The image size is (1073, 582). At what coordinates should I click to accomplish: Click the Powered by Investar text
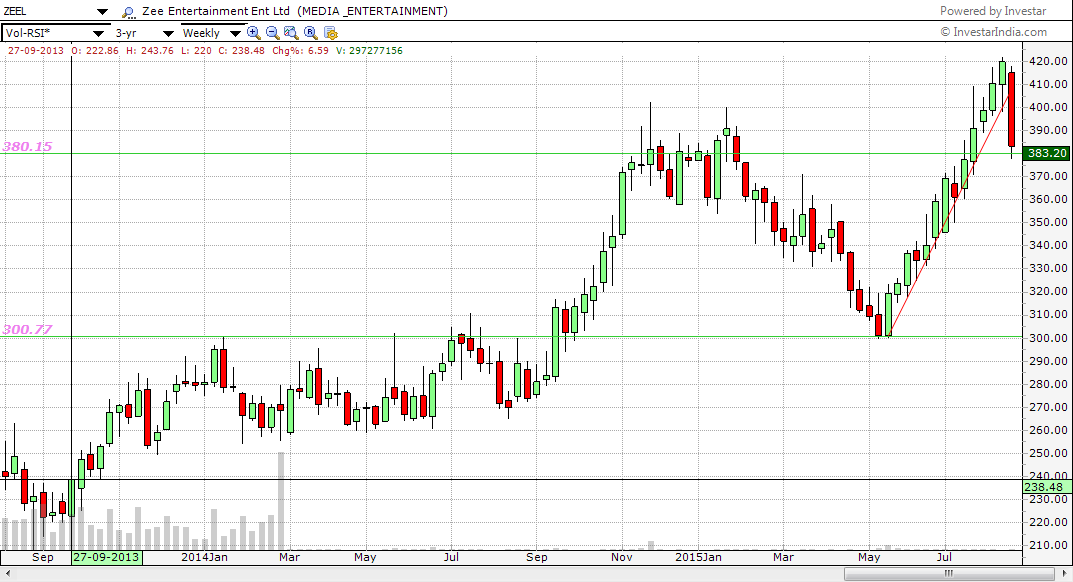[x=993, y=11]
